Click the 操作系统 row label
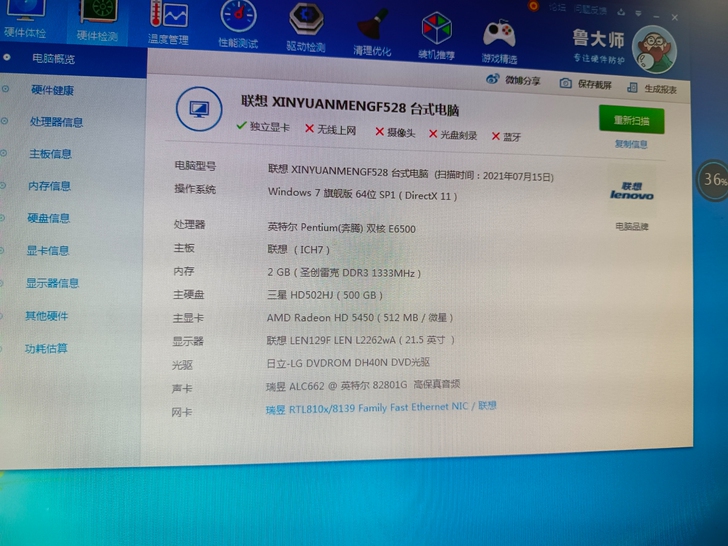 coord(195,189)
